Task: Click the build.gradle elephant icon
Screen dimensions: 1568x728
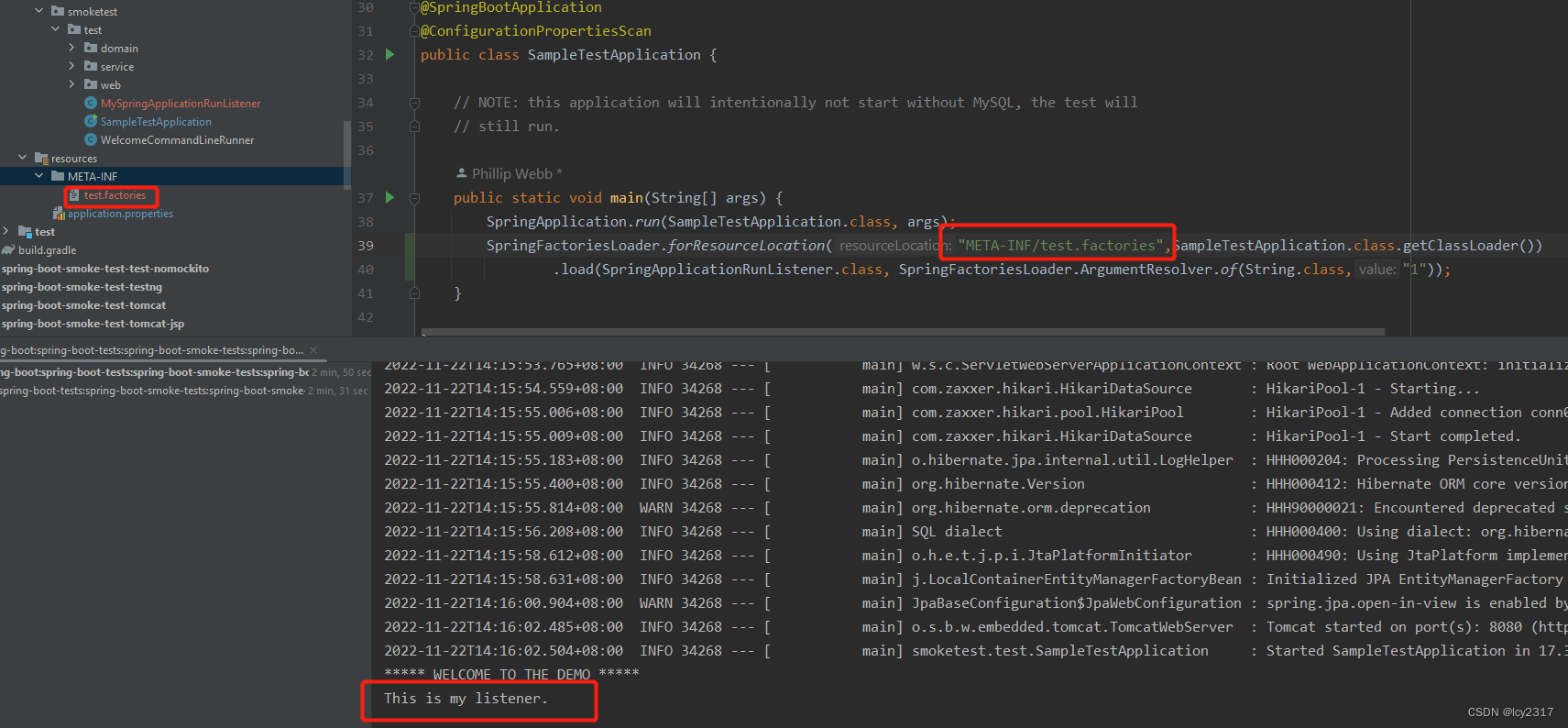Action: [8, 249]
